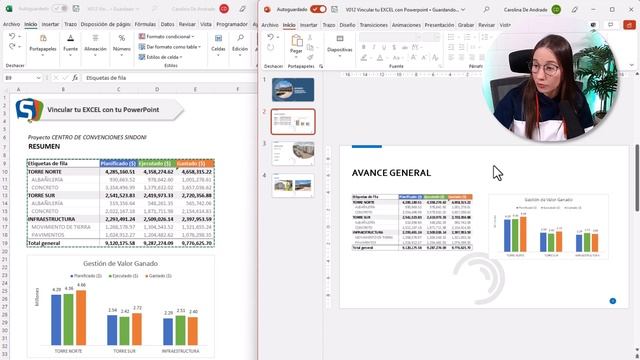Expand PowerPoint file name dropdown arrow
The height and width of the screenshot is (360, 640).
point(463,9)
